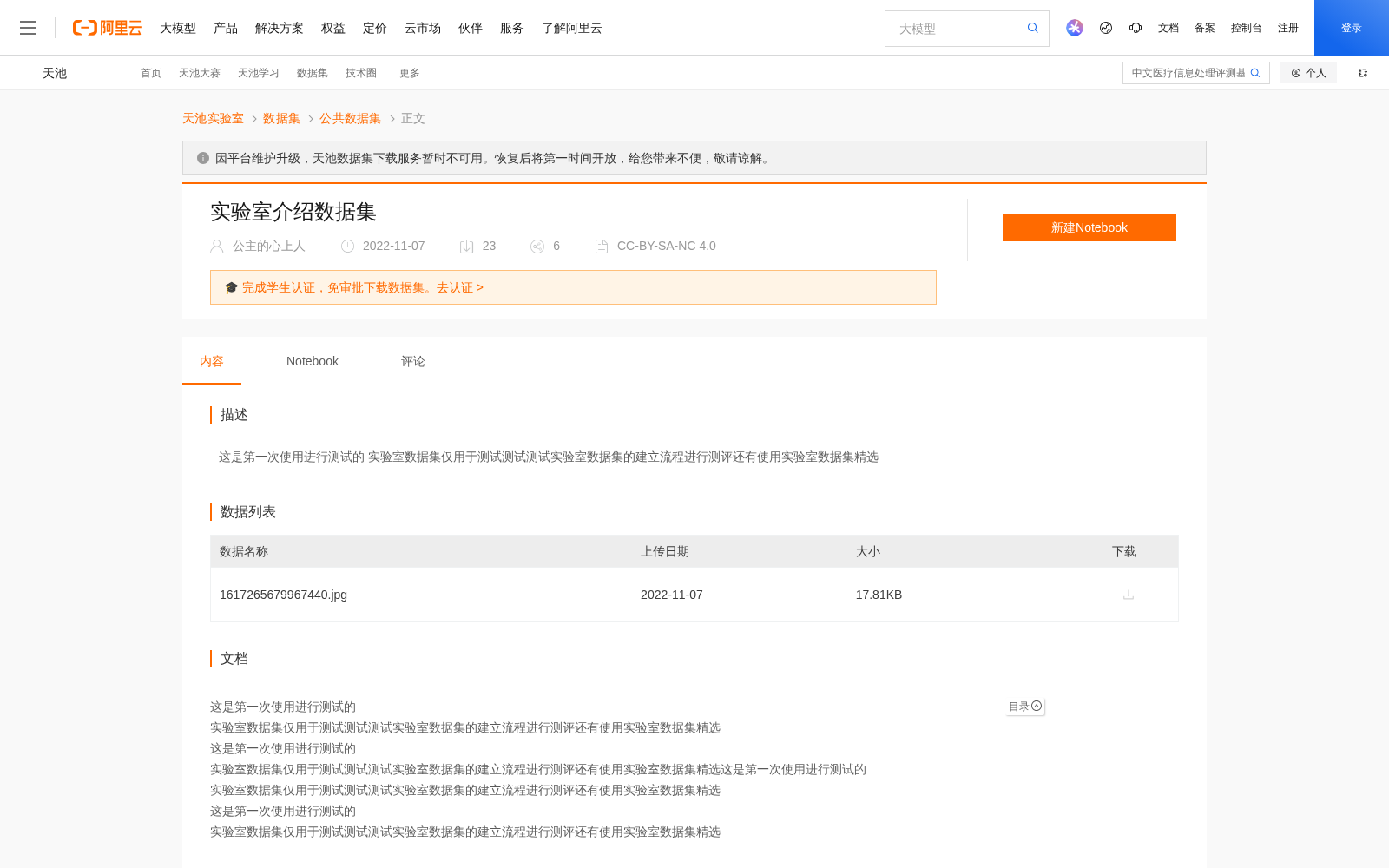Image resolution: width=1389 pixels, height=868 pixels.
Task: Open the 伙伴 menu item
Action: (471, 28)
